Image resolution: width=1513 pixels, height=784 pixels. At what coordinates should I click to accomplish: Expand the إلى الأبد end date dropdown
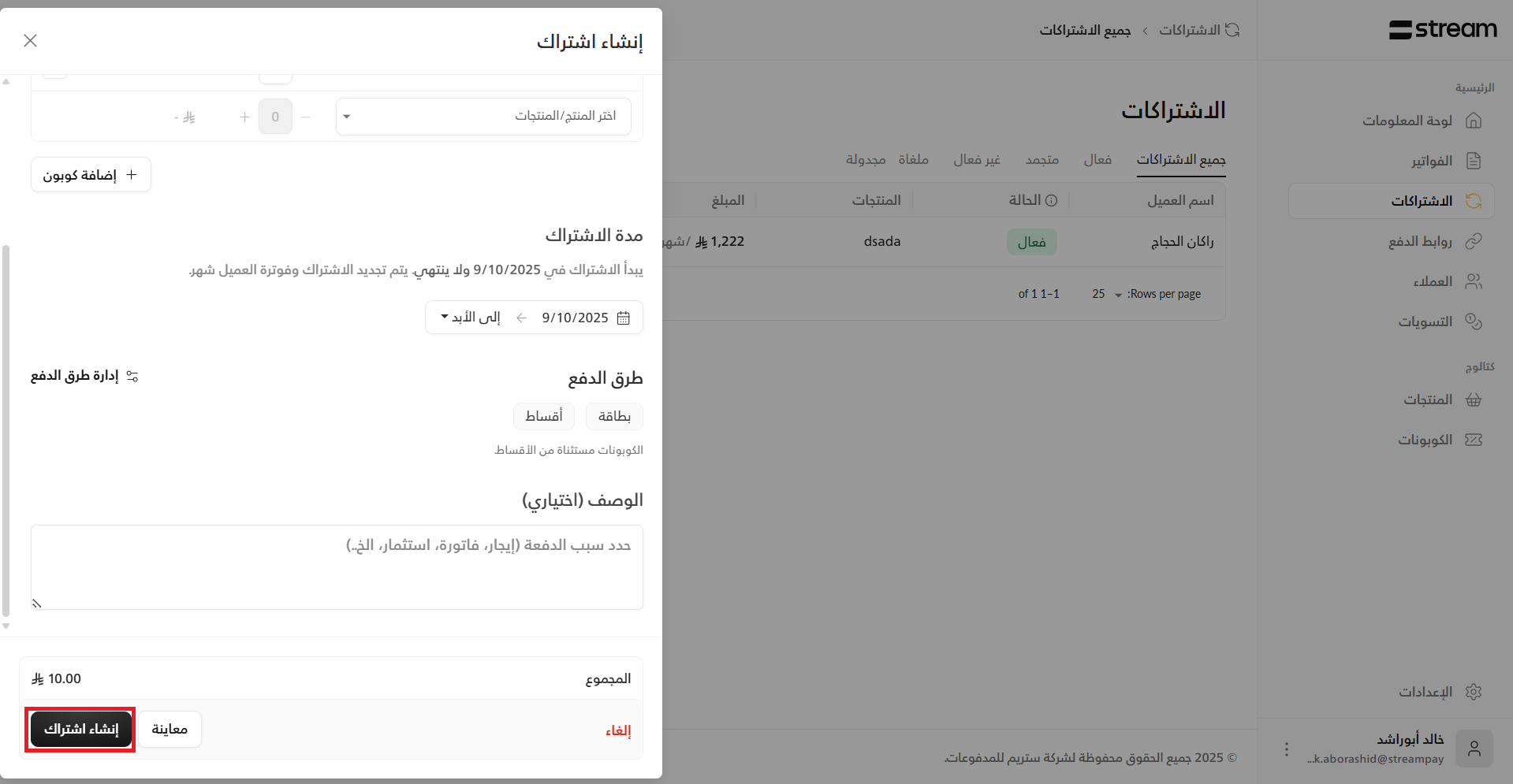click(470, 318)
